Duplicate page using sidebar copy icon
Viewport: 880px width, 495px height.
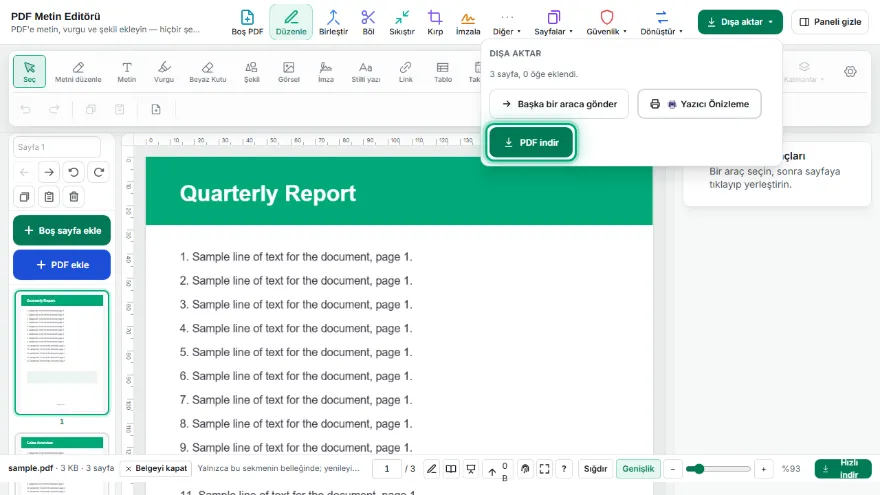coord(24,197)
